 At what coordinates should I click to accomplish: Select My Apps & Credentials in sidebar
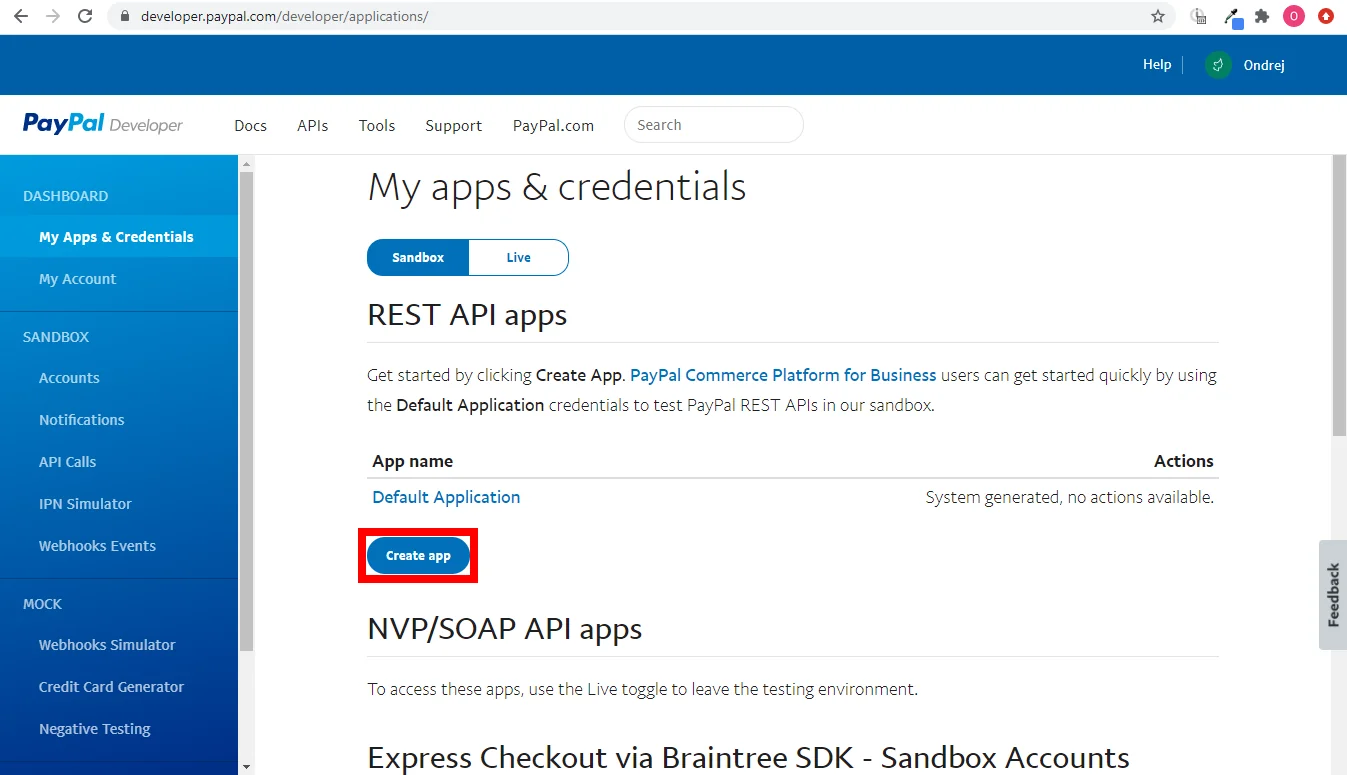click(119, 237)
